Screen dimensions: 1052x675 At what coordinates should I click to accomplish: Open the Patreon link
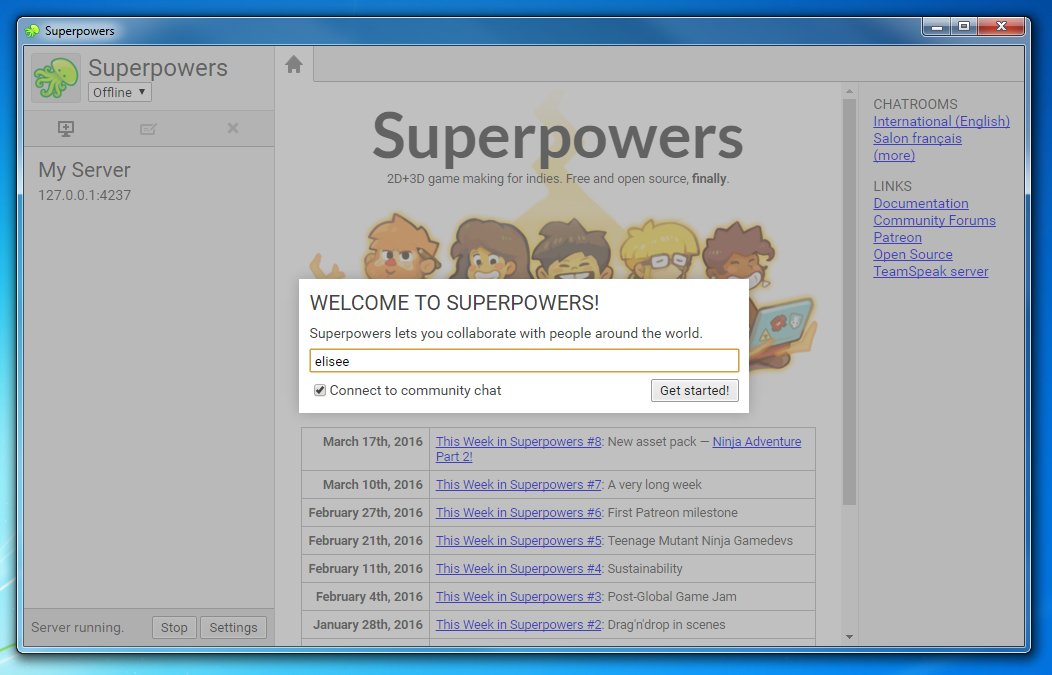point(897,238)
